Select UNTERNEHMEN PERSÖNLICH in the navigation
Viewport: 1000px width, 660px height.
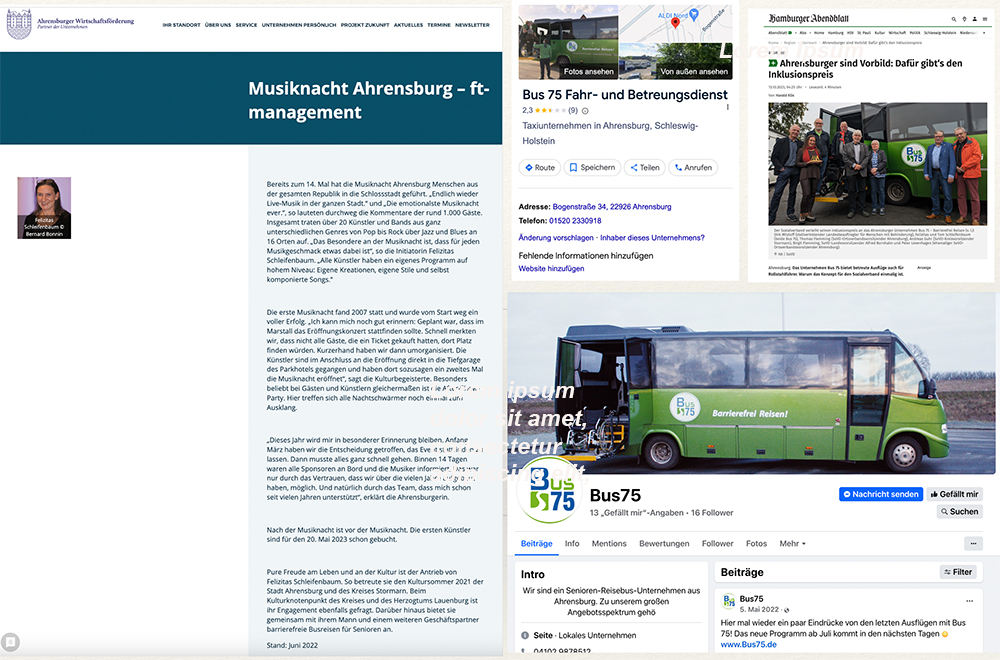pos(298,25)
